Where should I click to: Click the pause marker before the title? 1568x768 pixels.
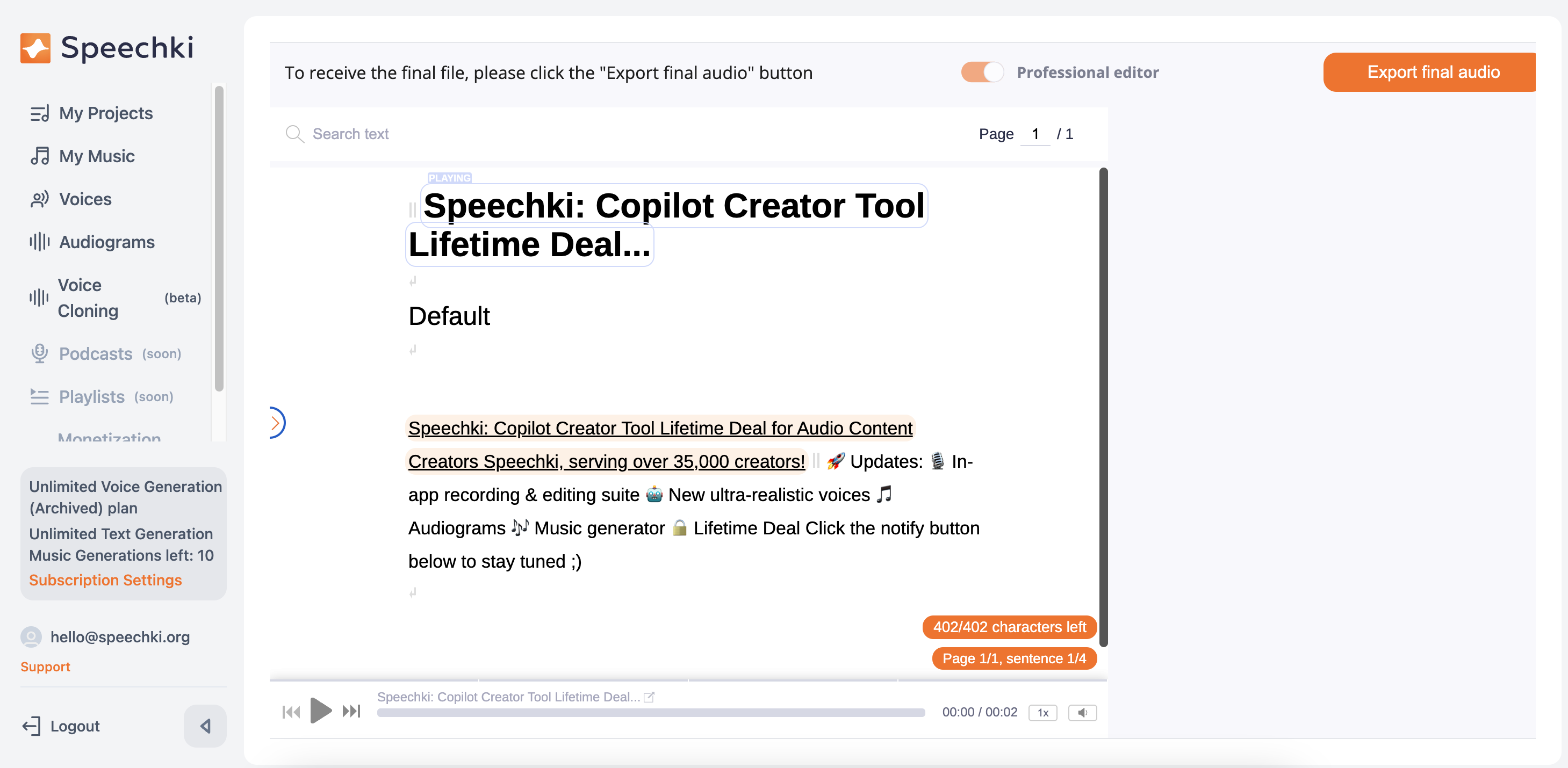413,210
